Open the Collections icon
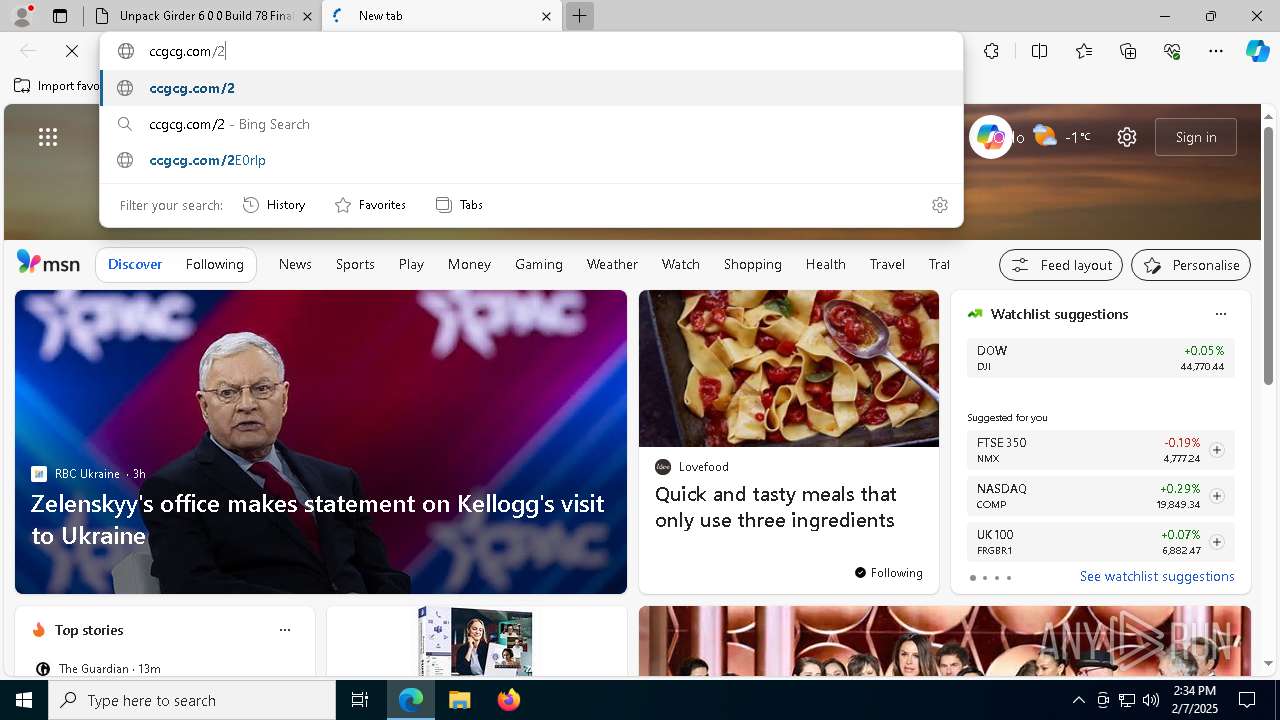Image resolution: width=1280 pixels, height=720 pixels. pyautogui.click(x=1128, y=51)
